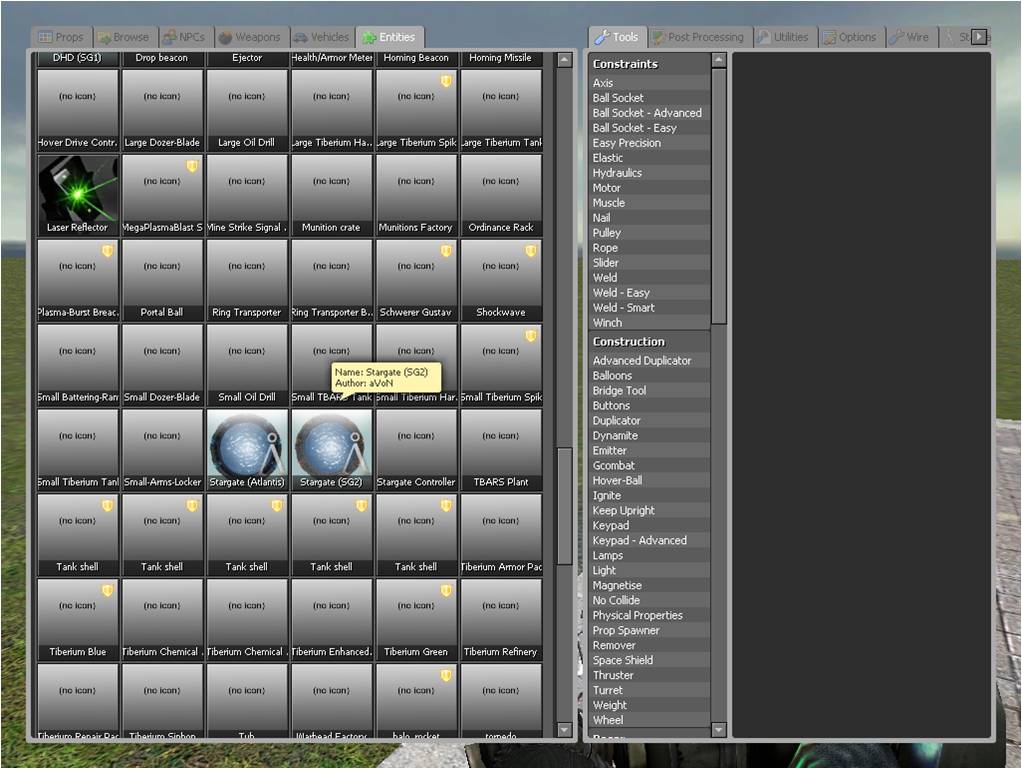
Task: Click the tool list scroll-down arrow
Action: tap(718, 730)
